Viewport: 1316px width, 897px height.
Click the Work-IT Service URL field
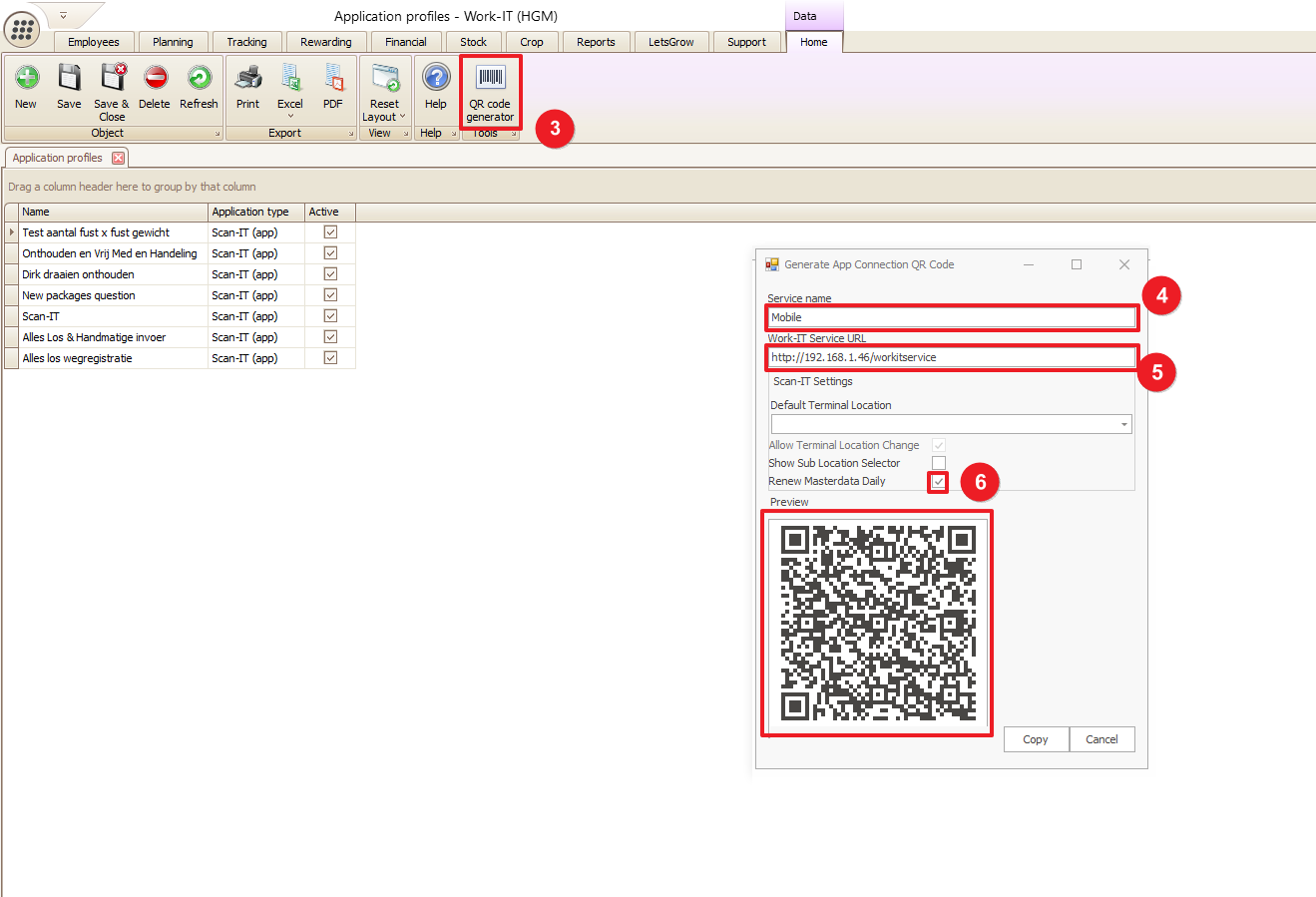click(952, 357)
